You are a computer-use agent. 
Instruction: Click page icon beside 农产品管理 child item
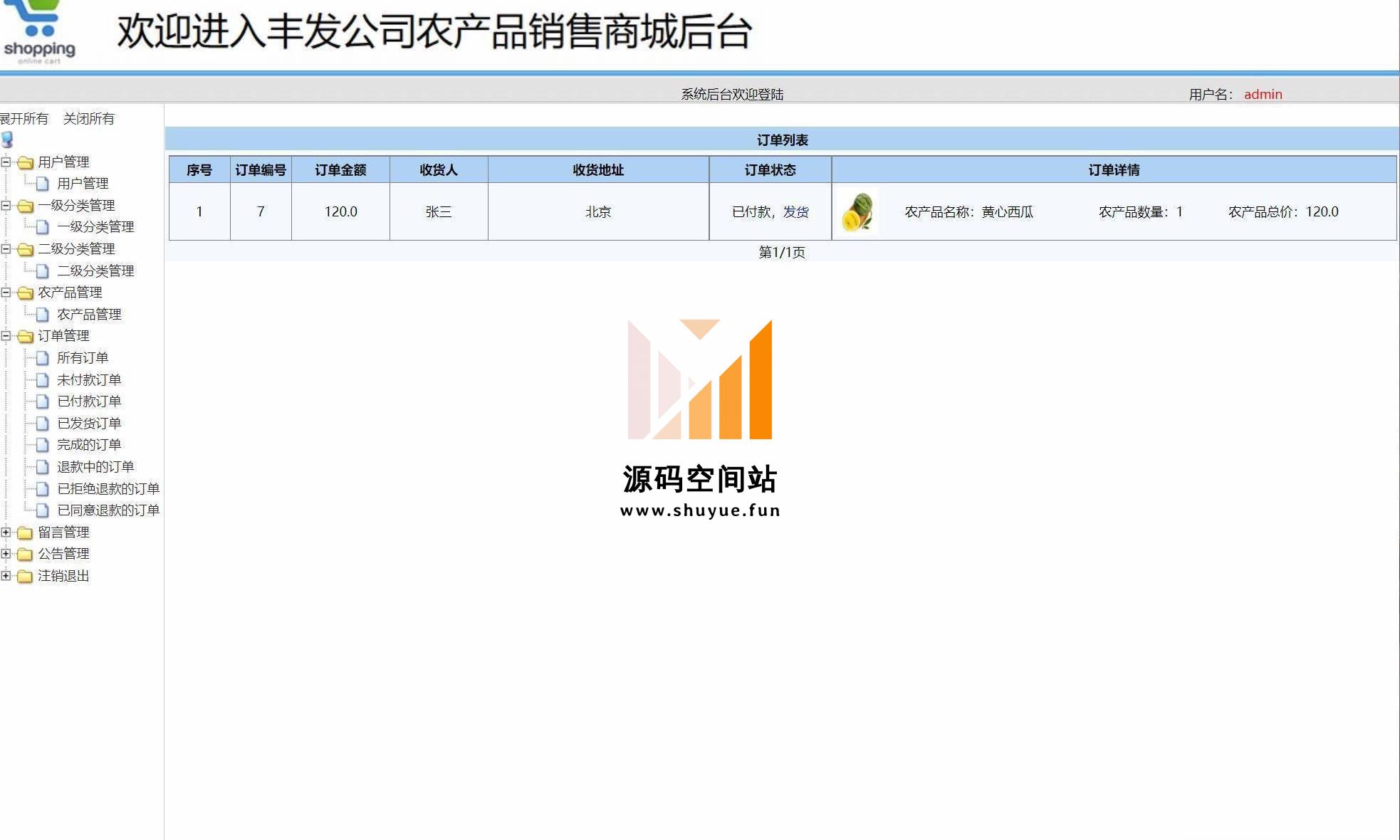click(x=43, y=315)
